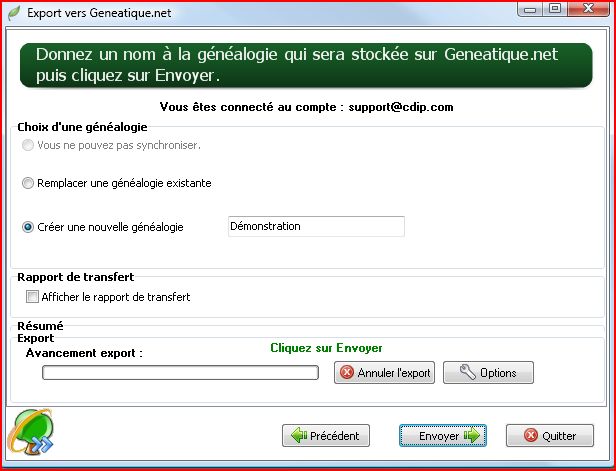The width and height of the screenshot is (616, 471).
Task: Click the tree globe logo icon
Action: [31, 431]
